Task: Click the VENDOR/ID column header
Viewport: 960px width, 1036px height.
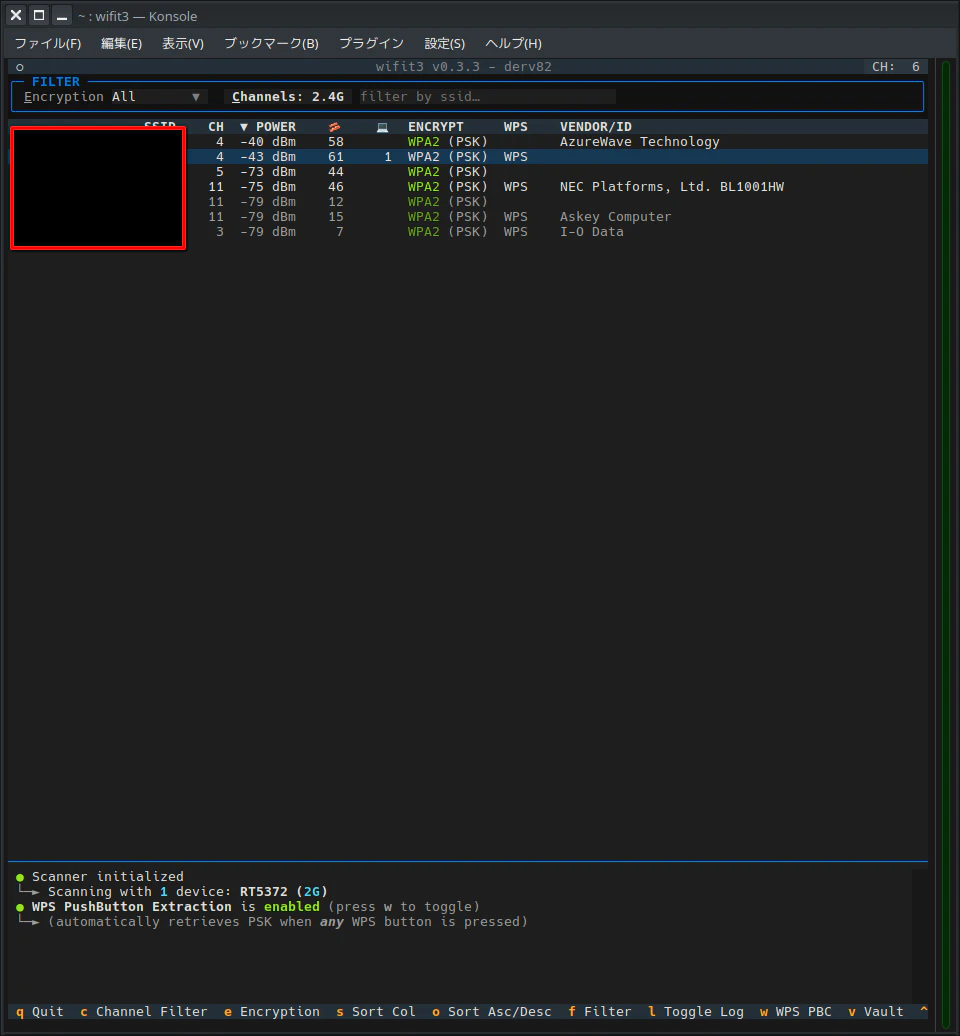Action: [x=596, y=127]
